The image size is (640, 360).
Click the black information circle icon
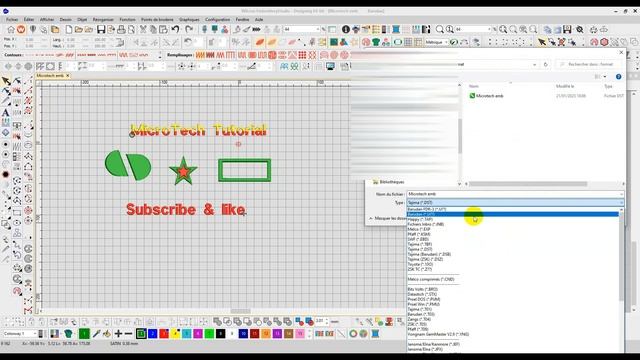(346, 29)
